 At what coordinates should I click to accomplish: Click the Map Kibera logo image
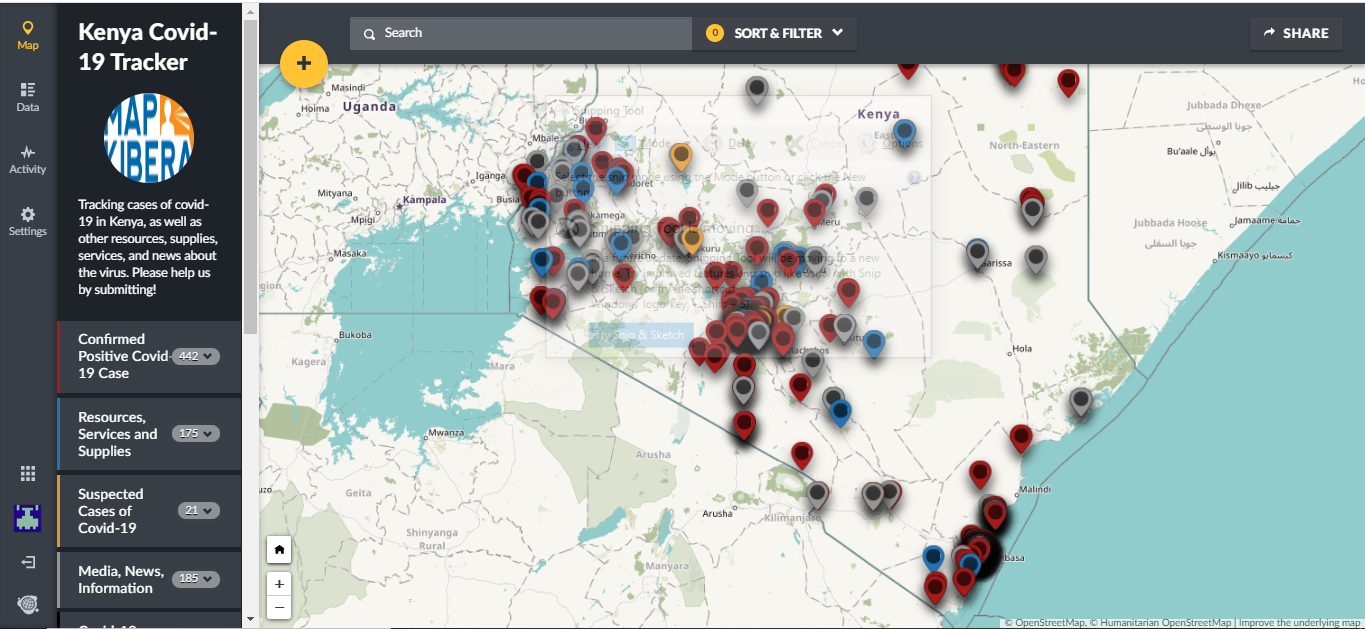tap(149, 138)
